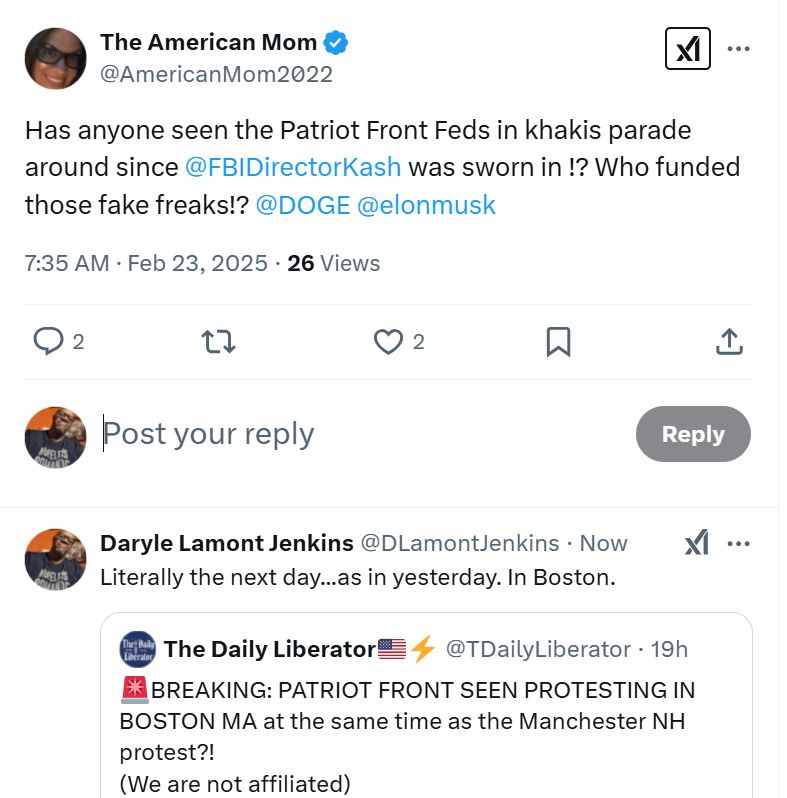Open more options on Daryle Jenkins' reply
The height and width of the screenshot is (798, 787).
(738, 543)
